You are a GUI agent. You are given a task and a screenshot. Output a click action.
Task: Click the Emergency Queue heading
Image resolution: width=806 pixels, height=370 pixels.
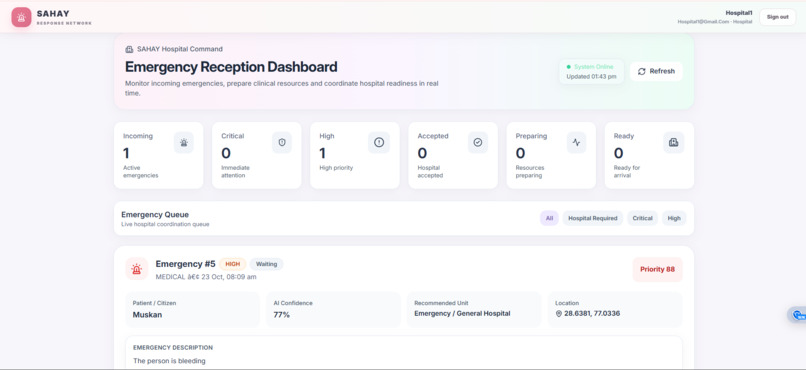155,215
